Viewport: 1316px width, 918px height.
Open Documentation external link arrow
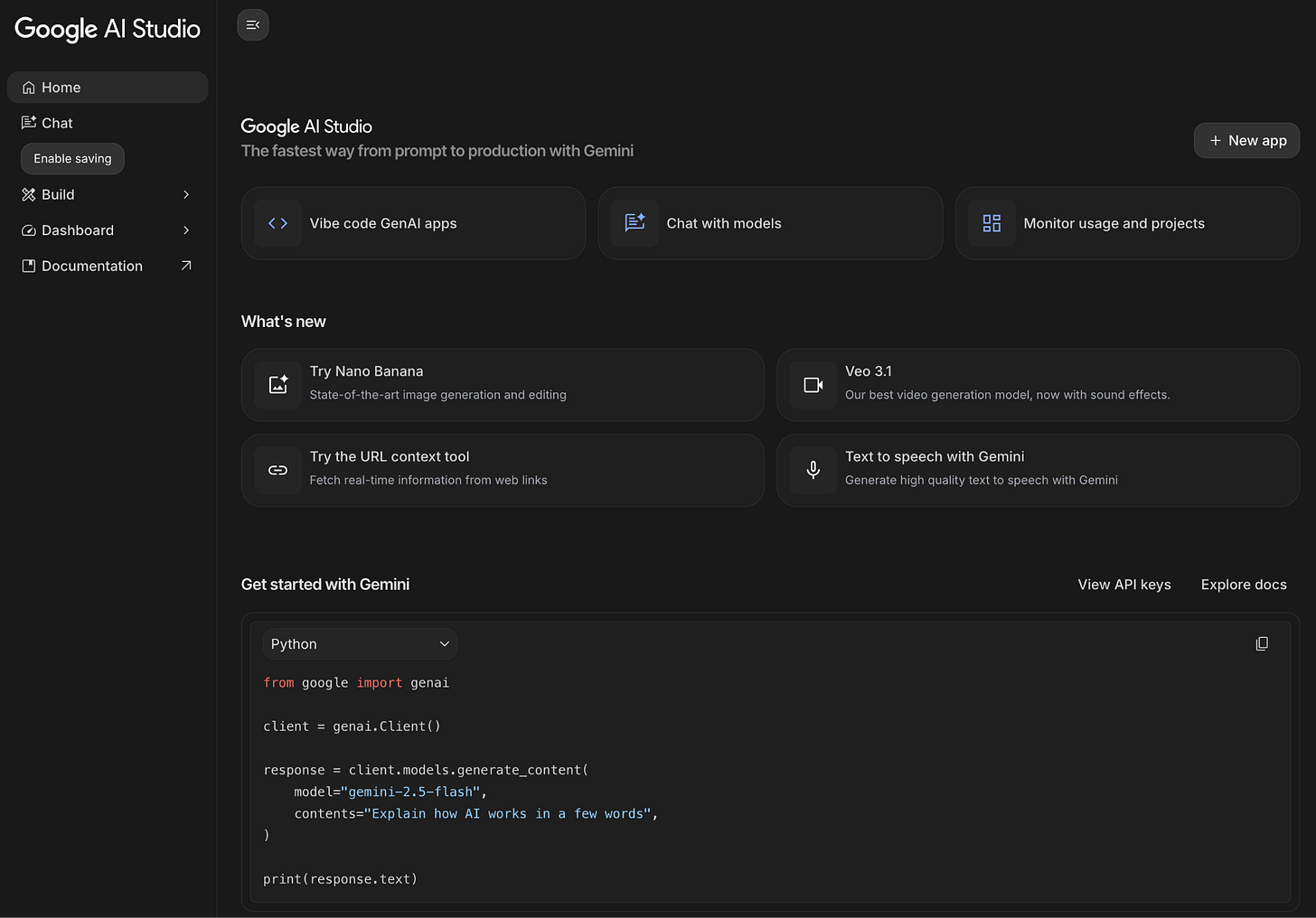tap(186, 266)
